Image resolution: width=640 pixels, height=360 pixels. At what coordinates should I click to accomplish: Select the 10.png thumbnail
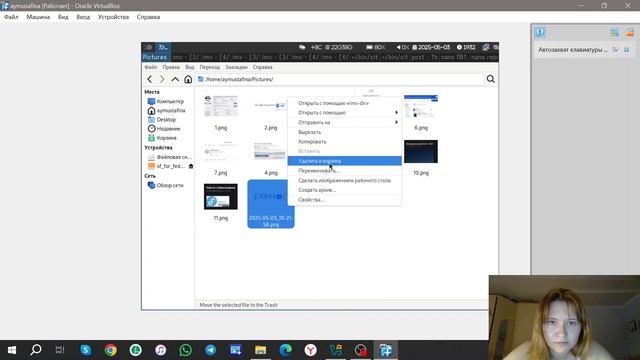(x=421, y=151)
